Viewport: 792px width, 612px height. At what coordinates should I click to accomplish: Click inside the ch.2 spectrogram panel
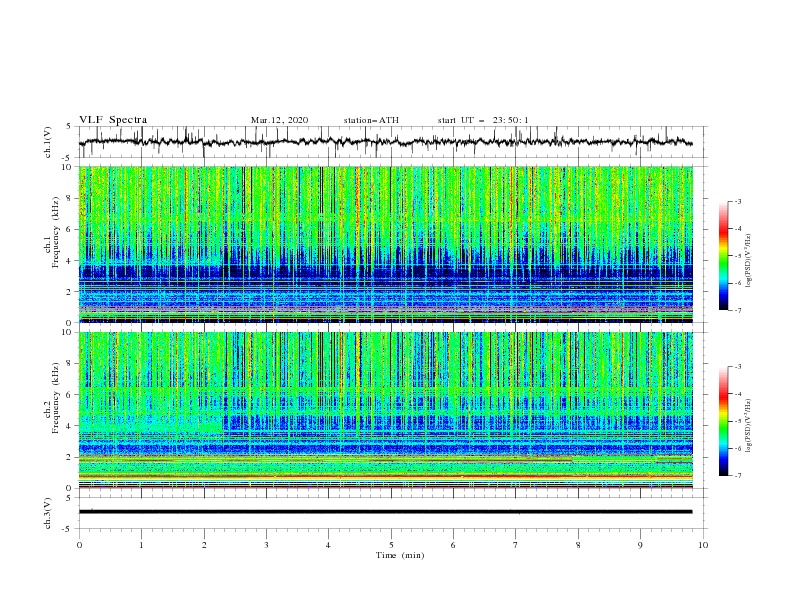coord(385,410)
